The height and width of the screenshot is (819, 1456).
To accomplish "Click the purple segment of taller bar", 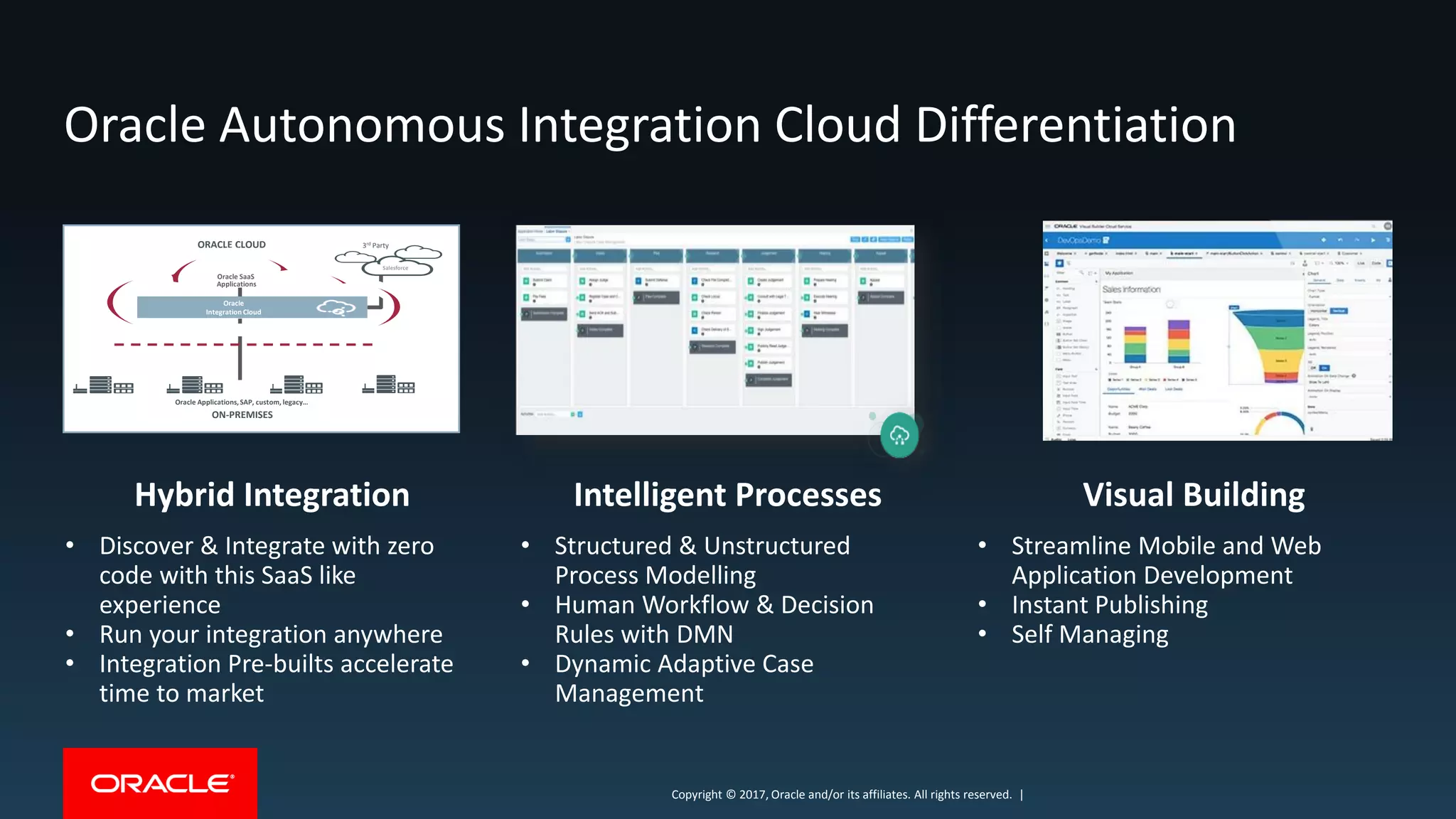I will point(1179,325).
